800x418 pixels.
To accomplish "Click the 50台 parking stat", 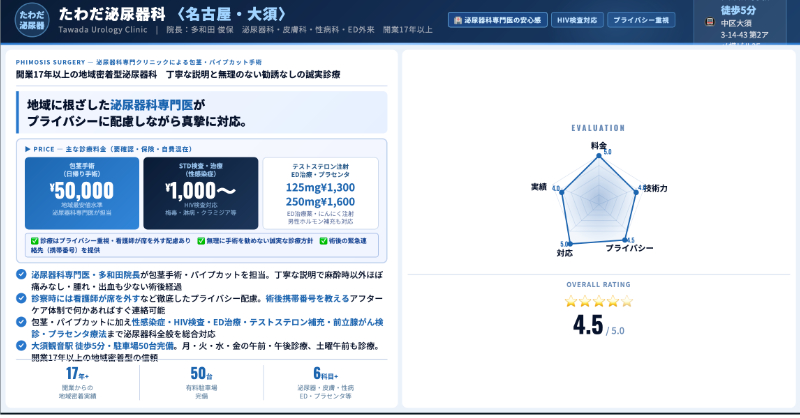I will [201, 381].
